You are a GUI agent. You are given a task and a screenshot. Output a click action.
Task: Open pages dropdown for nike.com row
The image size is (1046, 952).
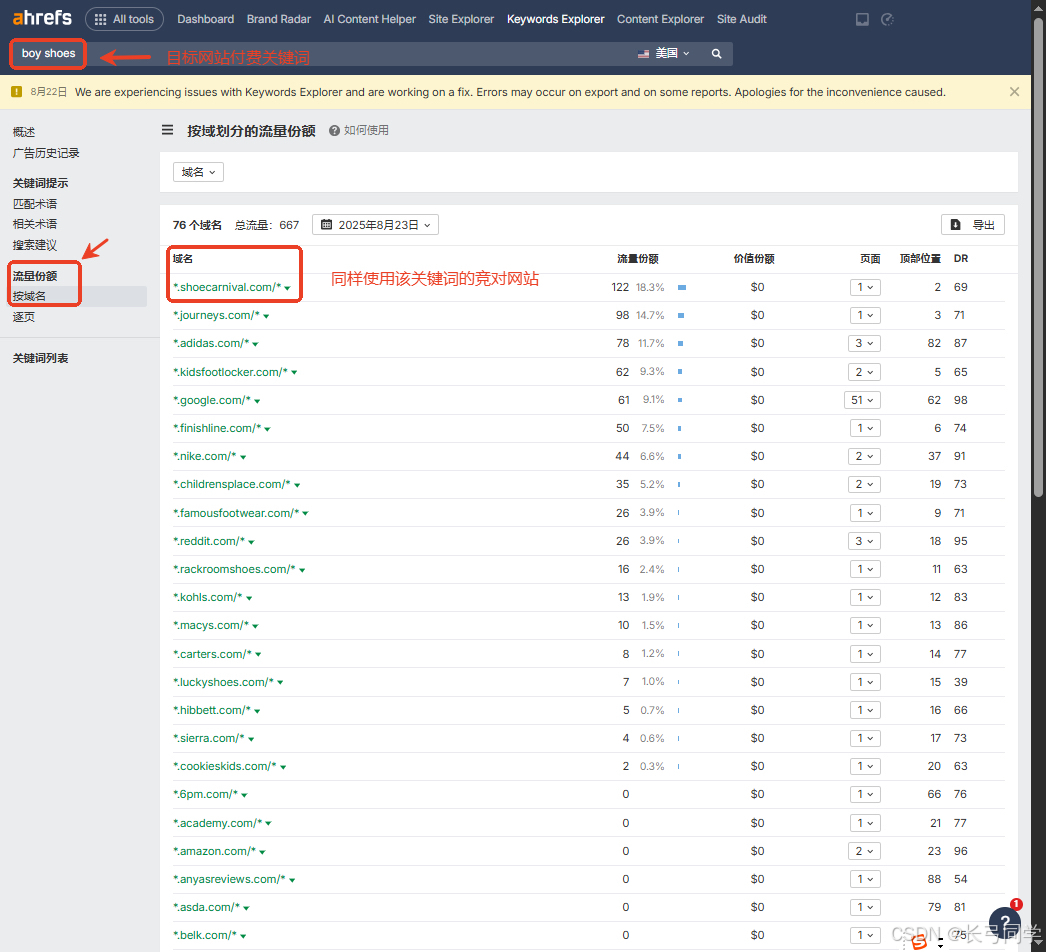click(865, 456)
